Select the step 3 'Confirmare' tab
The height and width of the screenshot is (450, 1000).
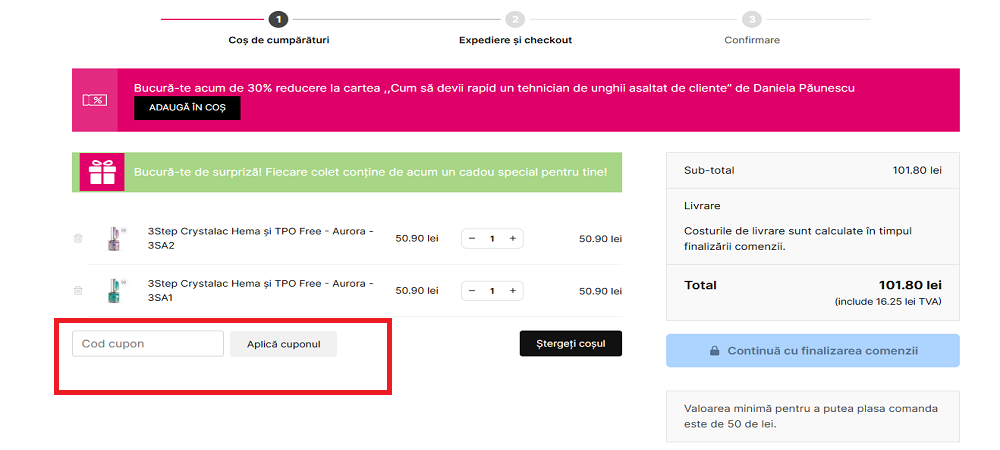click(x=752, y=28)
